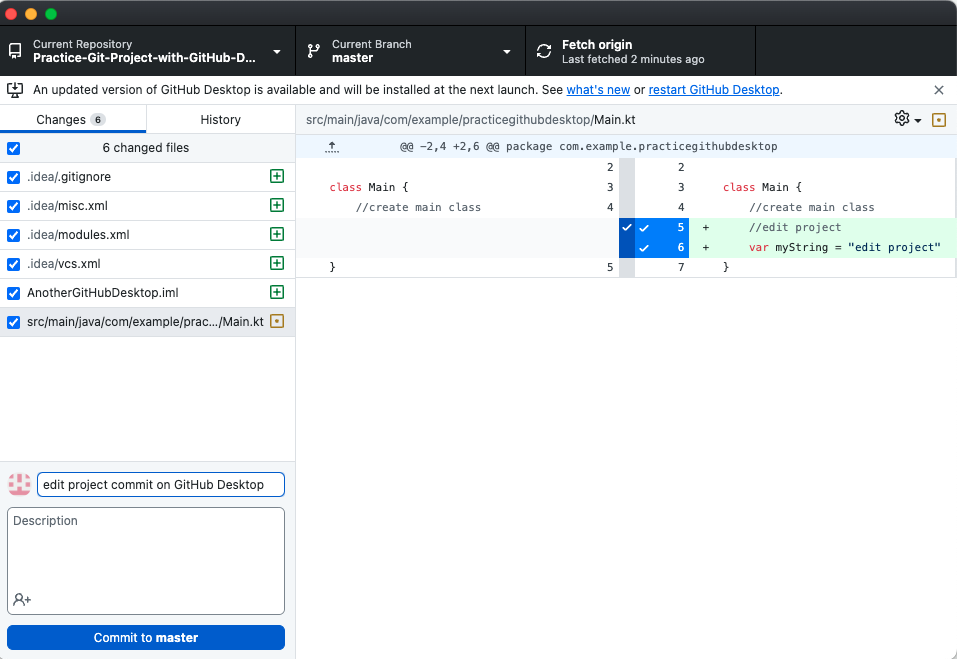The image size is (957, 659).
Task: Expand diff context with the up arrow icon
Action: point(331,146)
